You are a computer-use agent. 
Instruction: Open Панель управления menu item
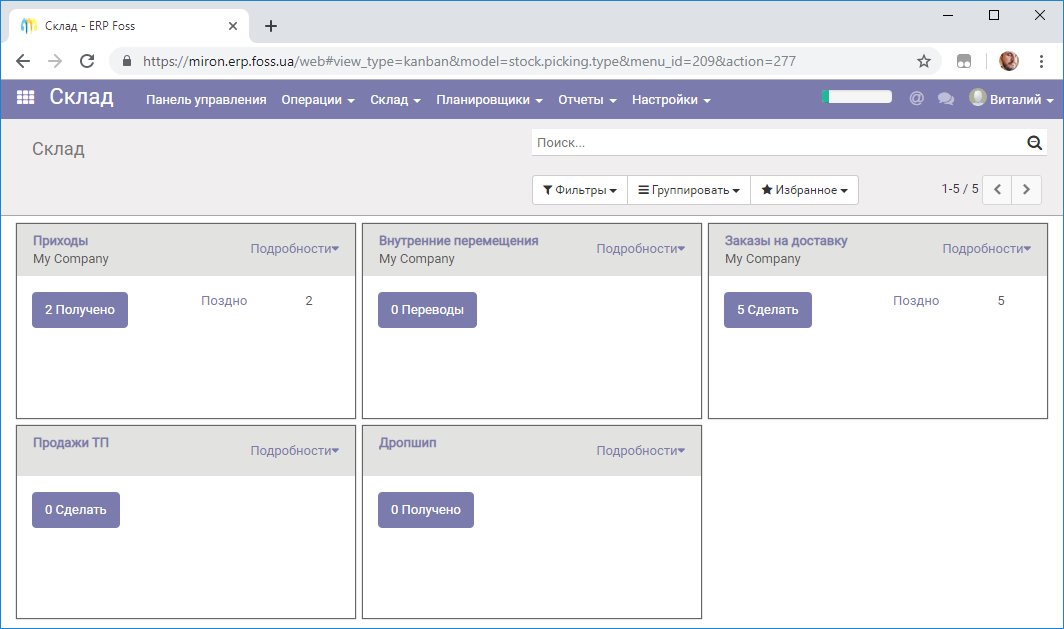click(206, 100)
